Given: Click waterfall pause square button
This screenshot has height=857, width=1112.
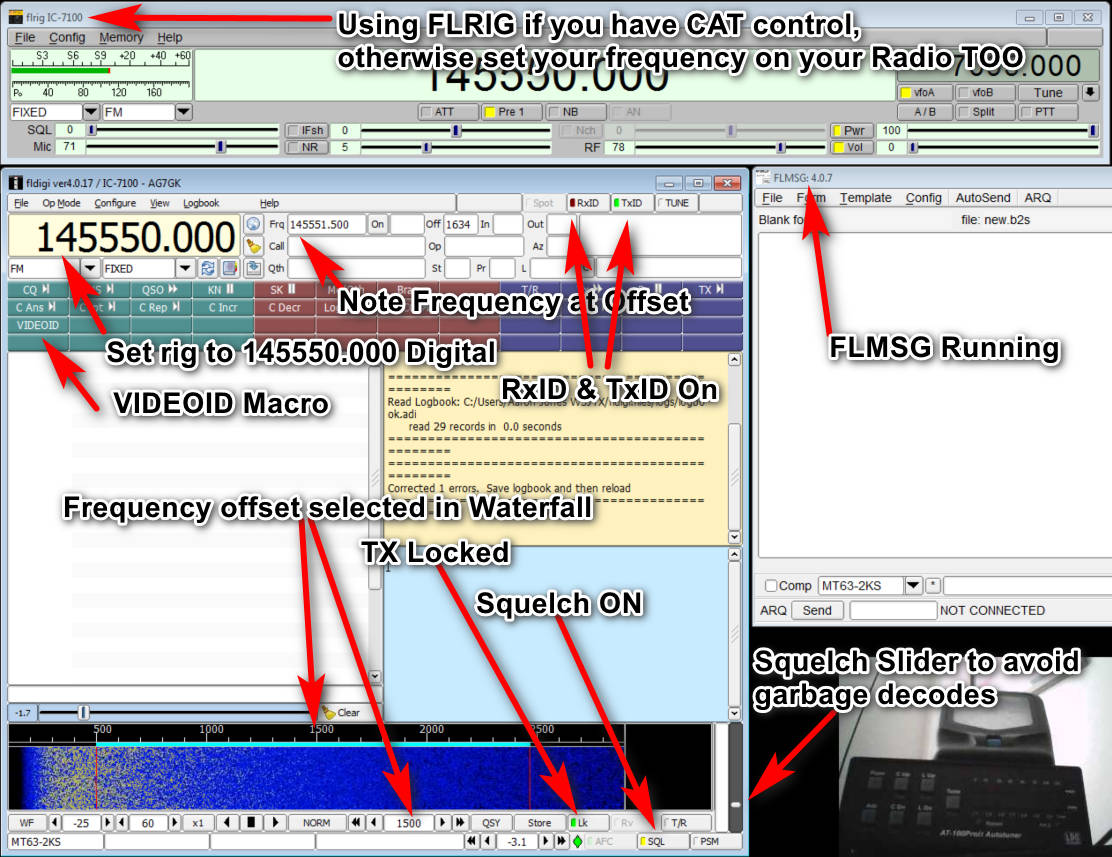Looking at the screenshot, I should [251, 823].
